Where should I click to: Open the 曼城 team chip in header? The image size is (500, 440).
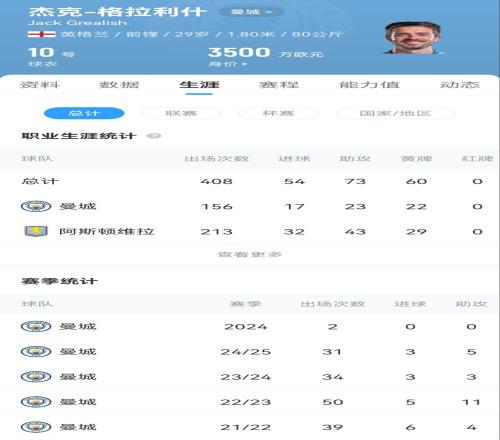pos(252,12)
